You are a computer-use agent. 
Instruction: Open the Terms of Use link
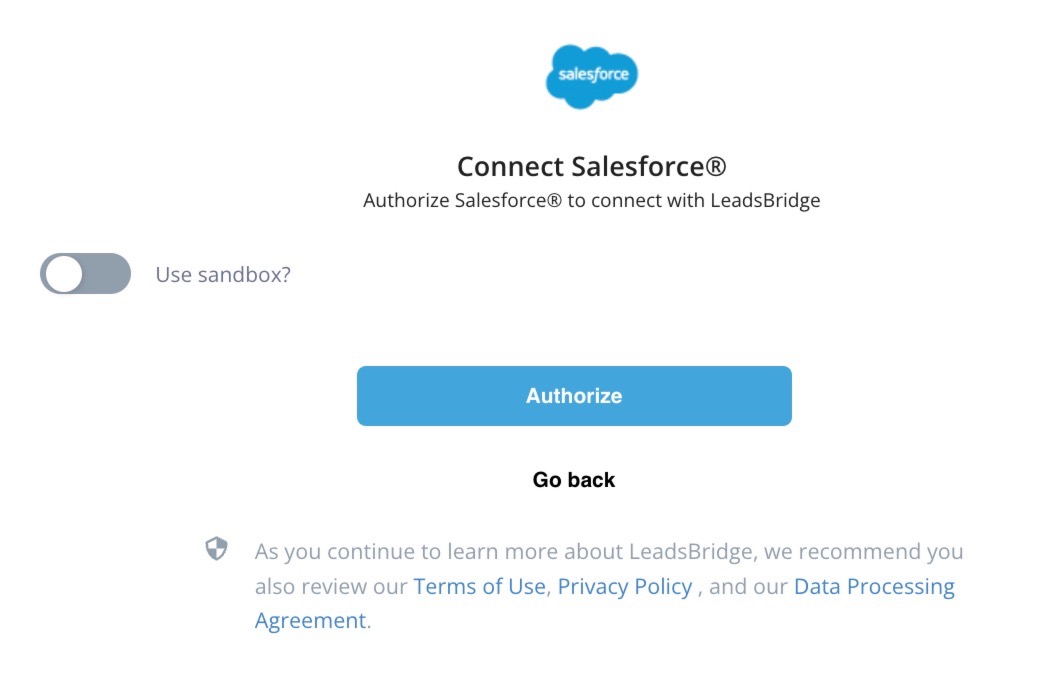pyautogui.click(x=480, y=586)
